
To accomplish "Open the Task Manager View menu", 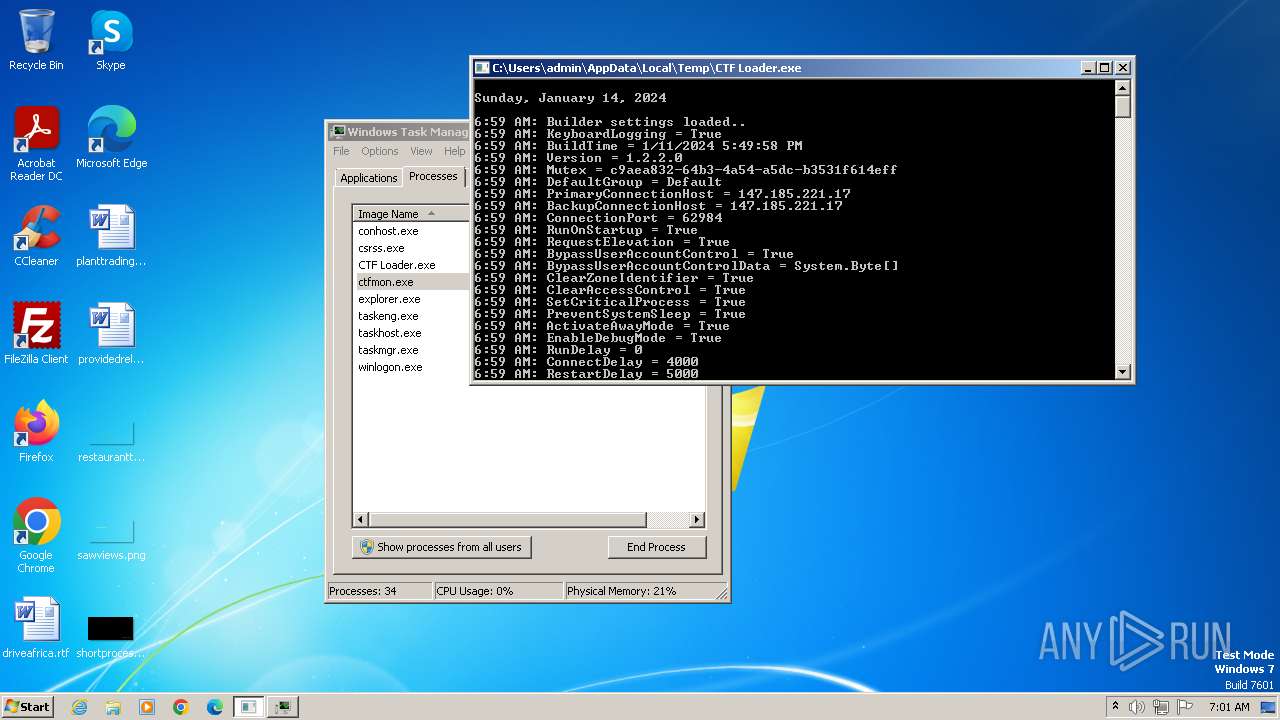I will tap(421, 151).
